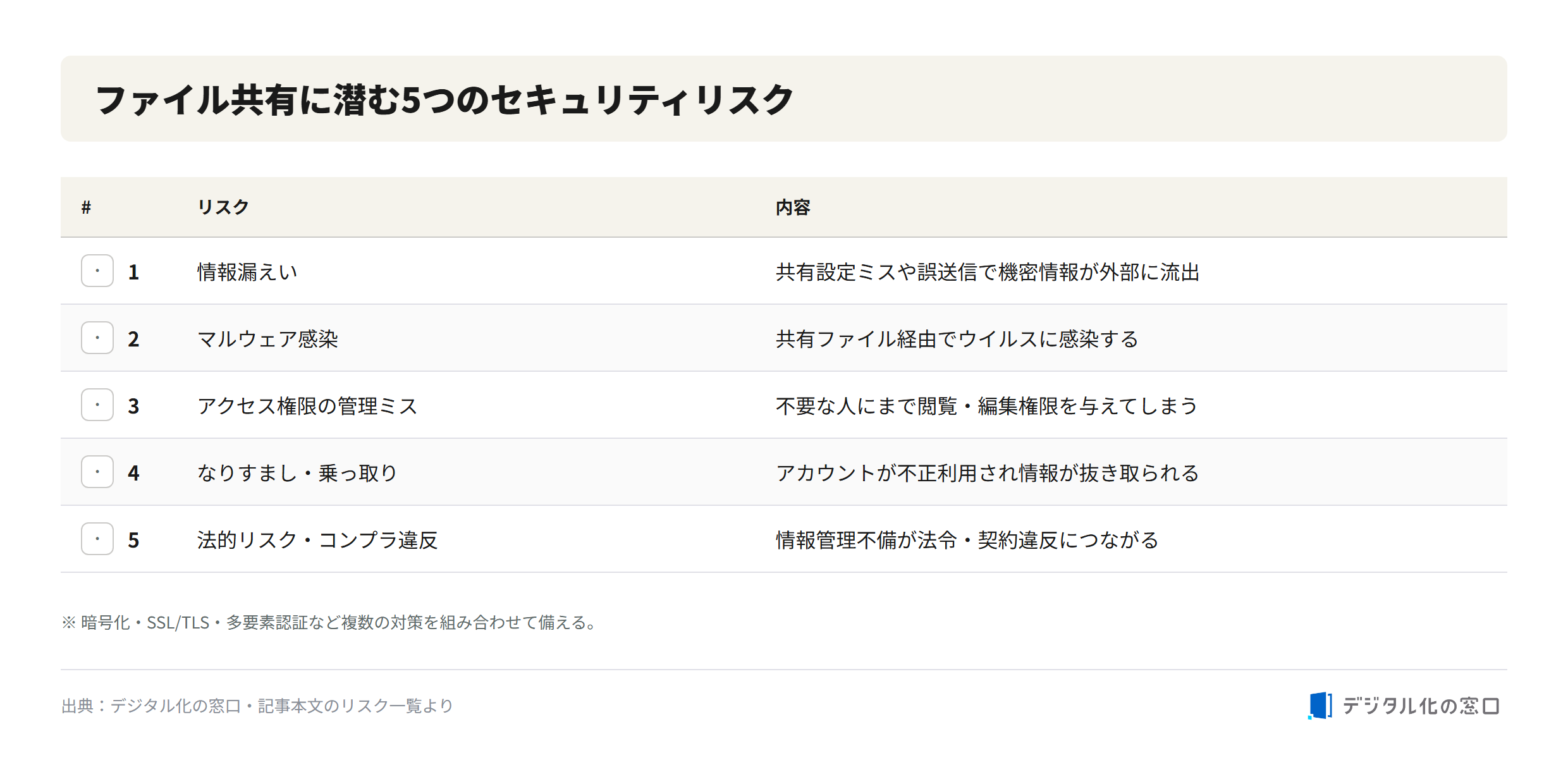This screenshot has height=779, width=1568.
Task: Click なりすまし・乗っ取り risk entry
Action: tap(297, 473)
